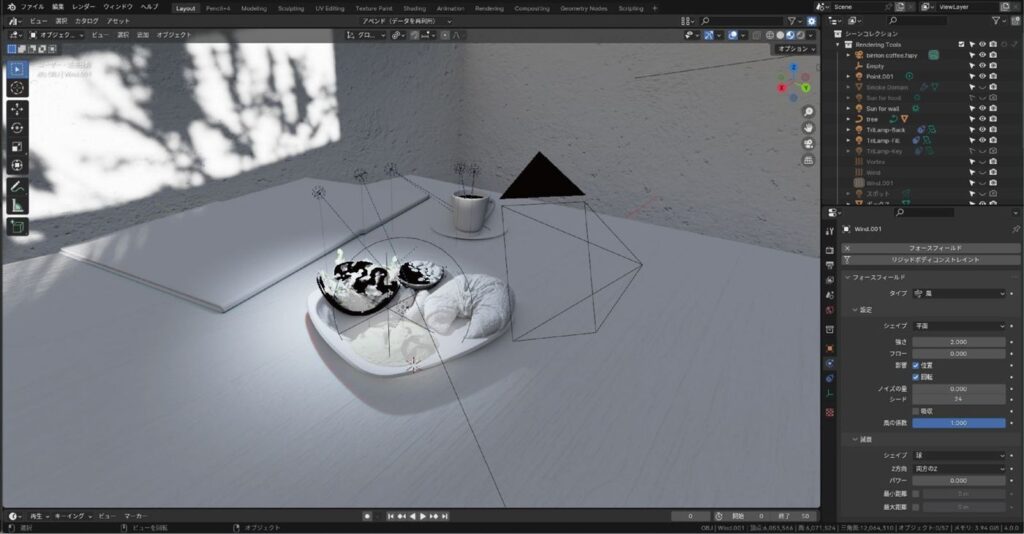Expand the tree item in outliner
The image size is (1024, 534).
[848, 119]
